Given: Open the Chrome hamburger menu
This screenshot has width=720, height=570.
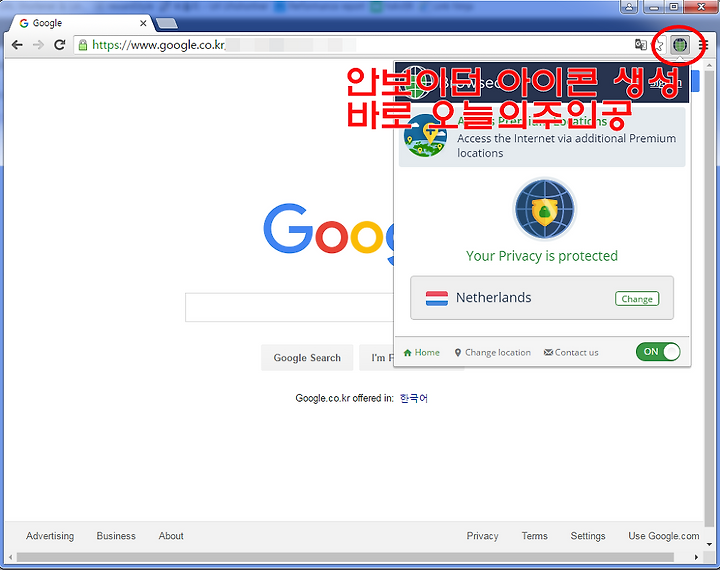Looking at the screenshot, I should [x=703, y=45].
